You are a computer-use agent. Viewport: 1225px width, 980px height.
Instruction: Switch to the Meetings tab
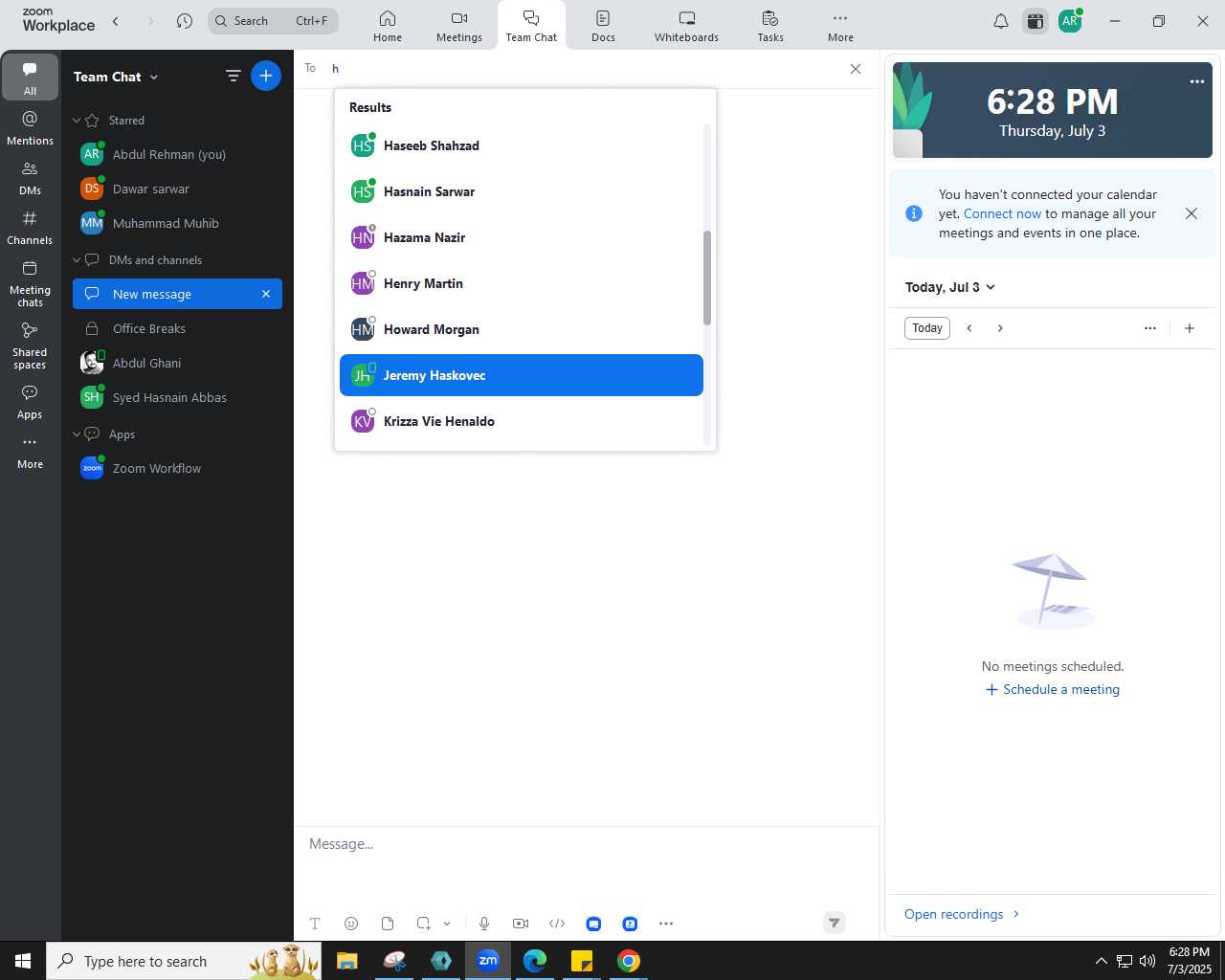point(459,26)
